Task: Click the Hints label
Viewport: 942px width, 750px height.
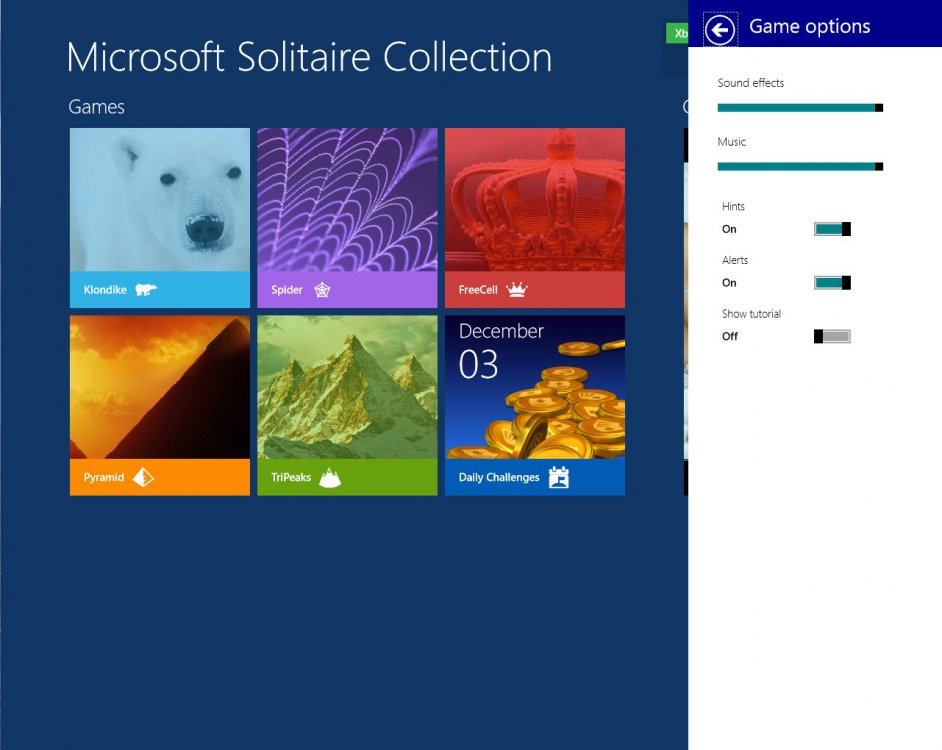Action: click(x=733, y=206)
